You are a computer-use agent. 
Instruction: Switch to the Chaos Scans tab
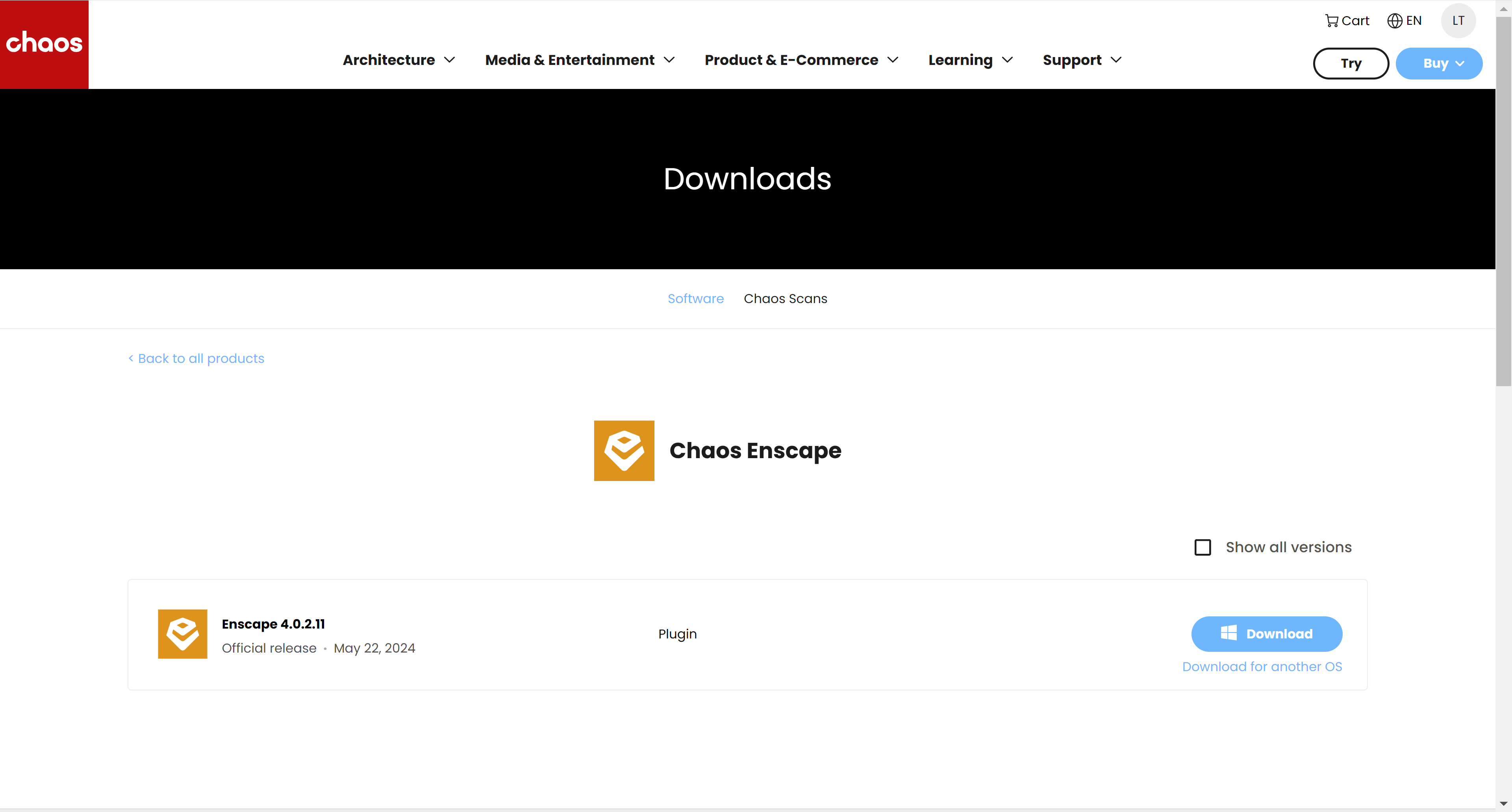[x=786, y=299]
